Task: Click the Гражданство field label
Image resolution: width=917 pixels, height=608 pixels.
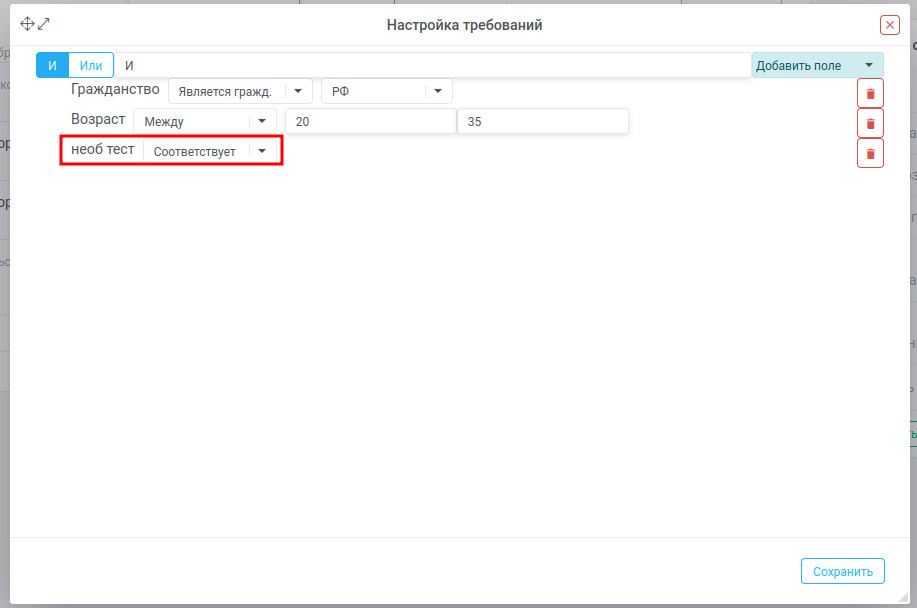Action: 115,89
